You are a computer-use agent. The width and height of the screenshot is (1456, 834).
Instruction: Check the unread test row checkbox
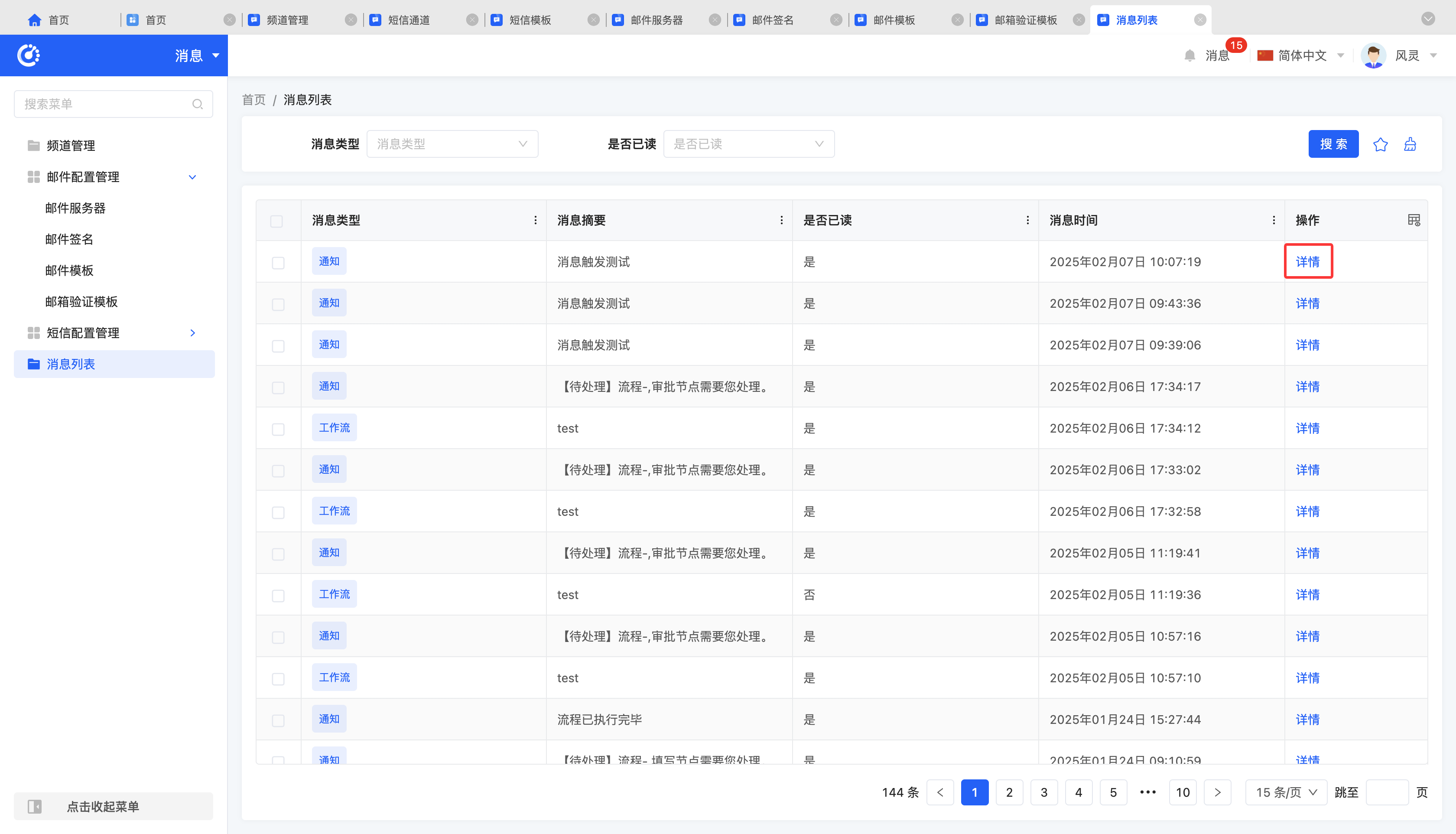(278, 596)
